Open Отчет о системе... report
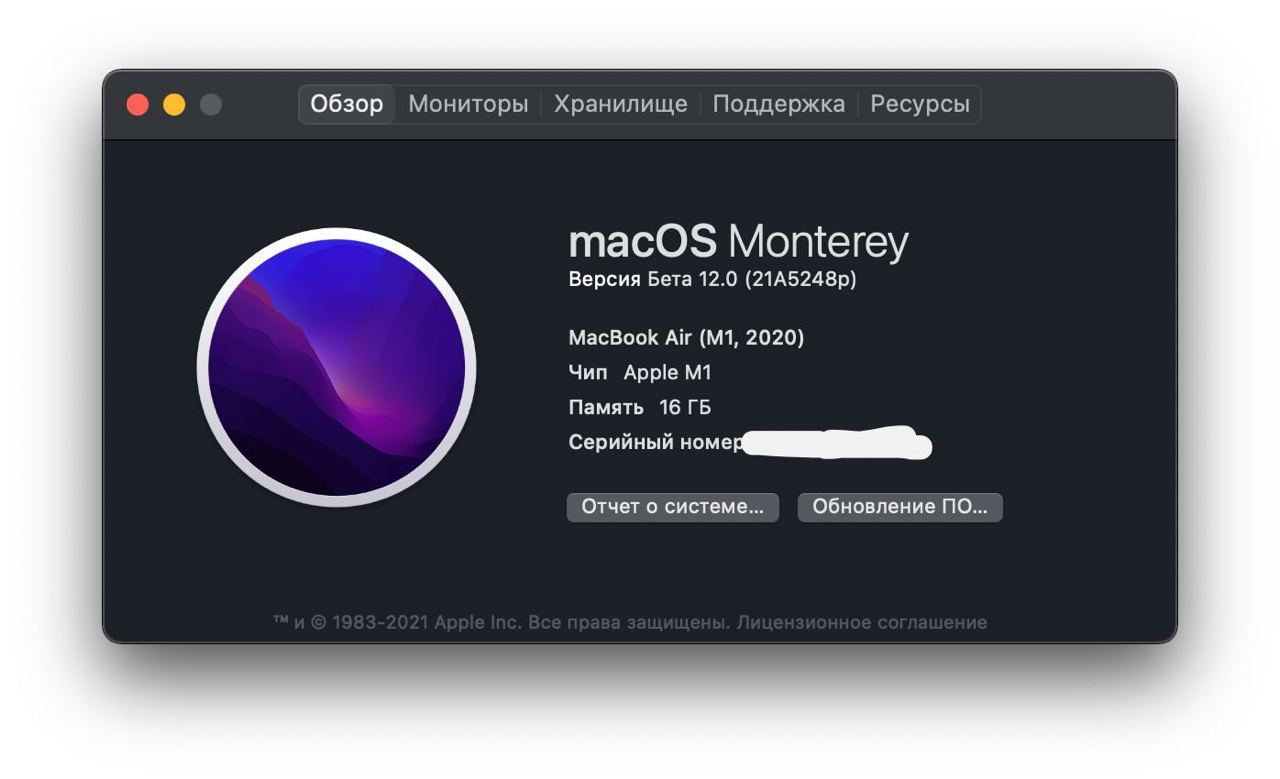Screen dimensions: 1280x779 tap(673, 507)
